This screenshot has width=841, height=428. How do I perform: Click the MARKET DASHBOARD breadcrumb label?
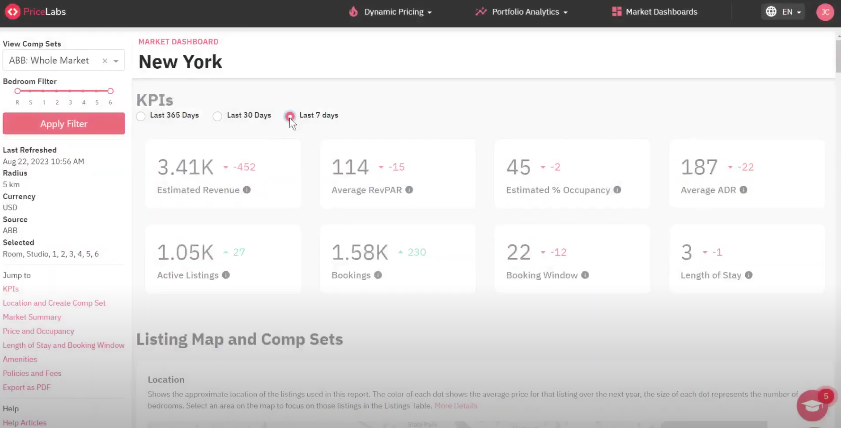click(x=178, y=41)
